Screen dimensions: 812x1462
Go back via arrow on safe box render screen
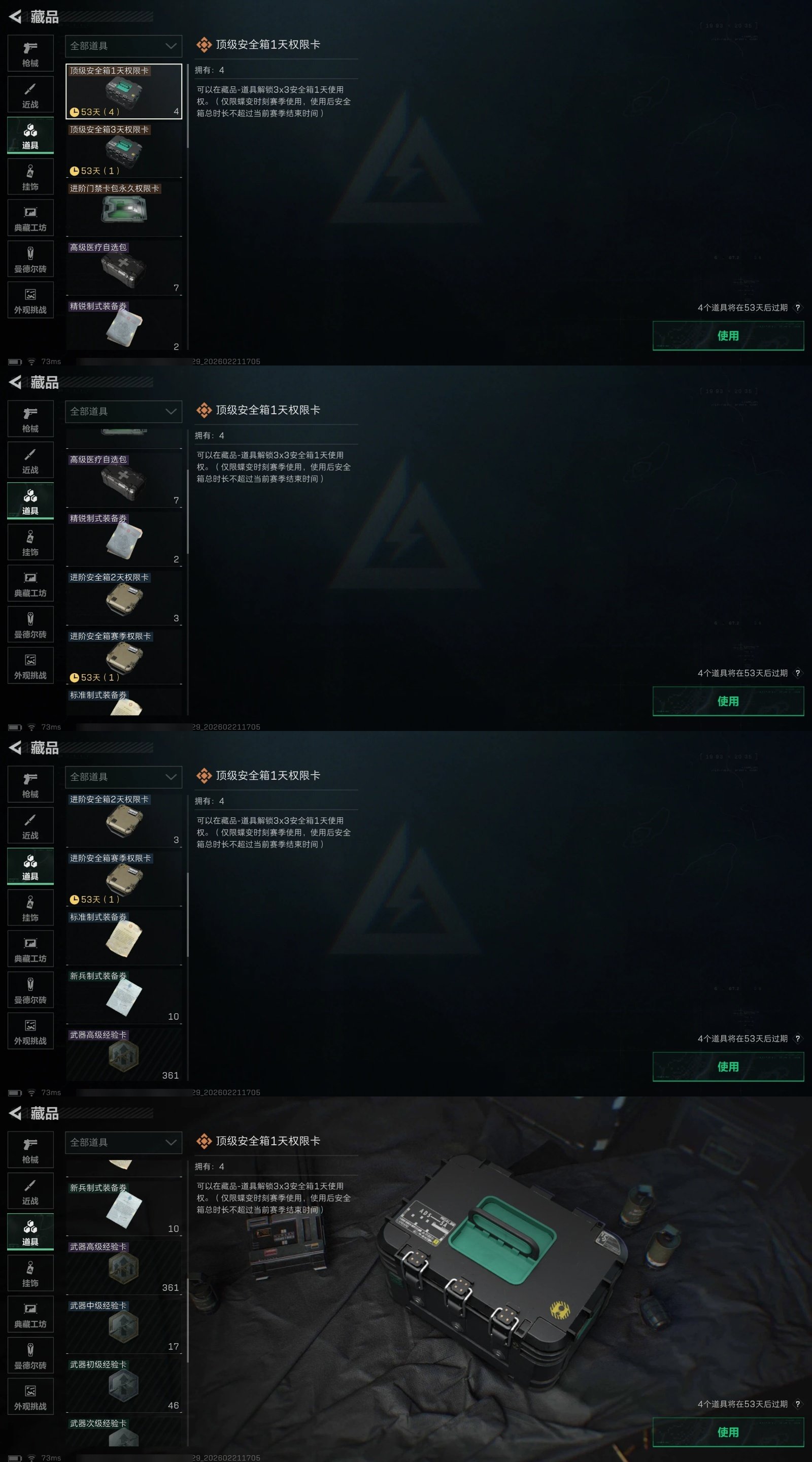coord(15,1113)
